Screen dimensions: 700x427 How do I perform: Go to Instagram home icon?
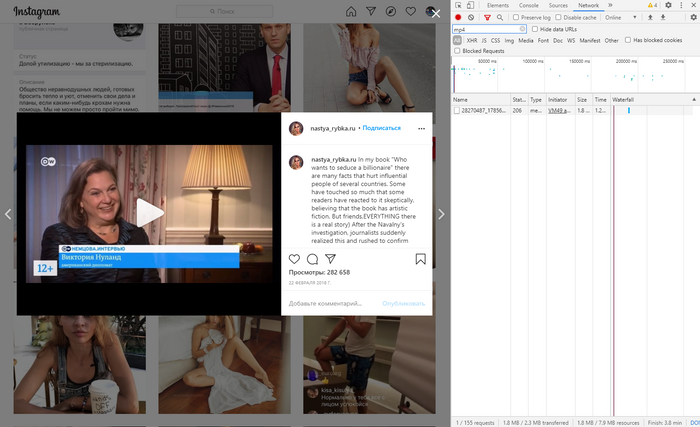pyautogui.click(x=351, y=12)
